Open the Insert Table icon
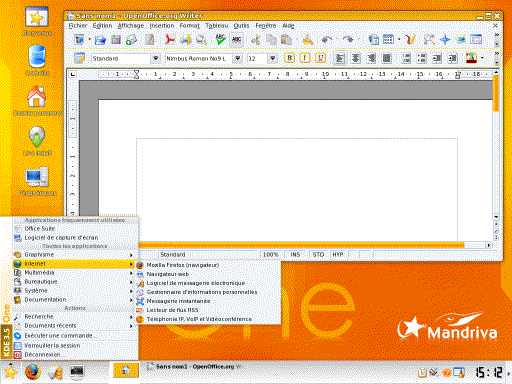 [388, 40]
